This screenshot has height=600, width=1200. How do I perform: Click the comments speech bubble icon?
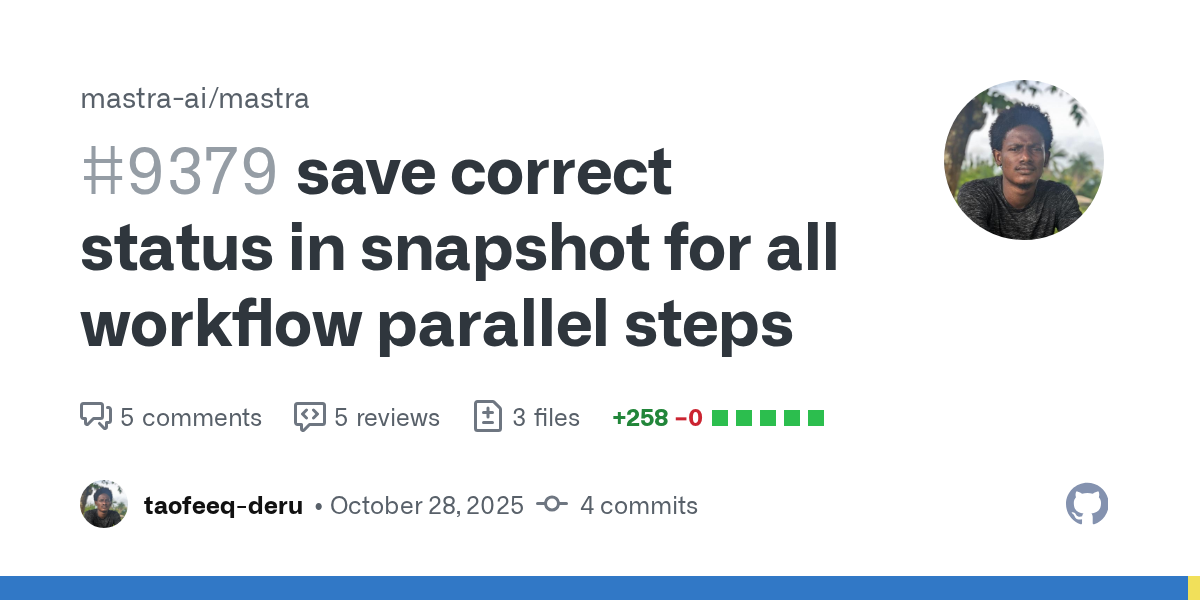tap(95, 416)
